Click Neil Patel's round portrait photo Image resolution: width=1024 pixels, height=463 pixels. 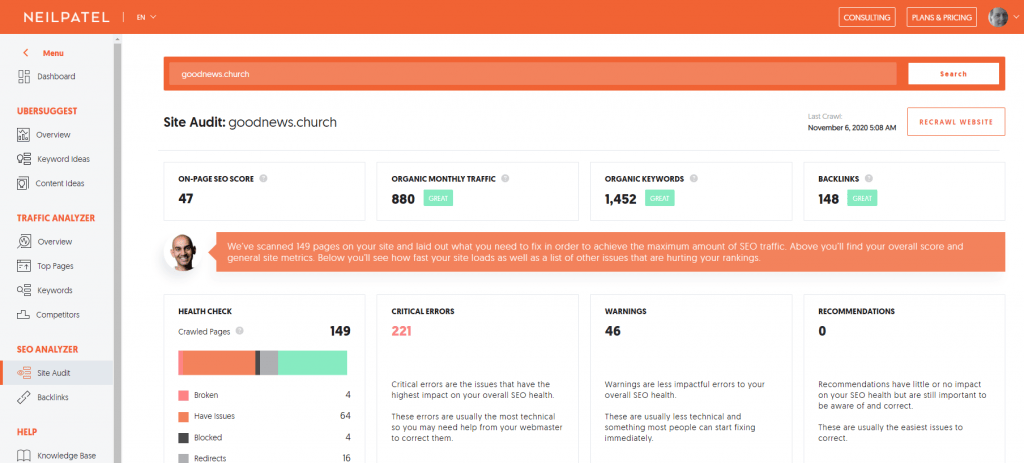182,253
